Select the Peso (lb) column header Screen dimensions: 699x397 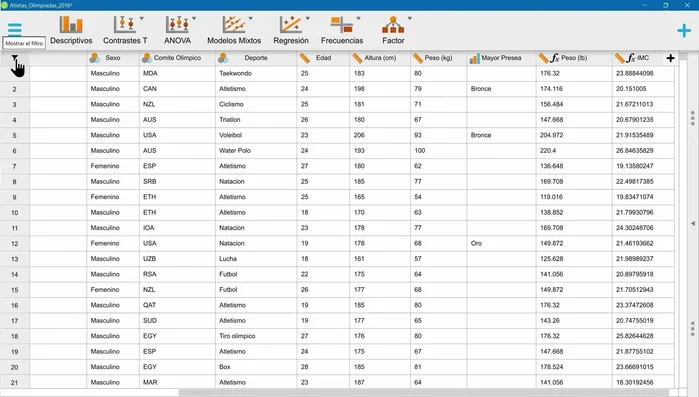(574, 58)
